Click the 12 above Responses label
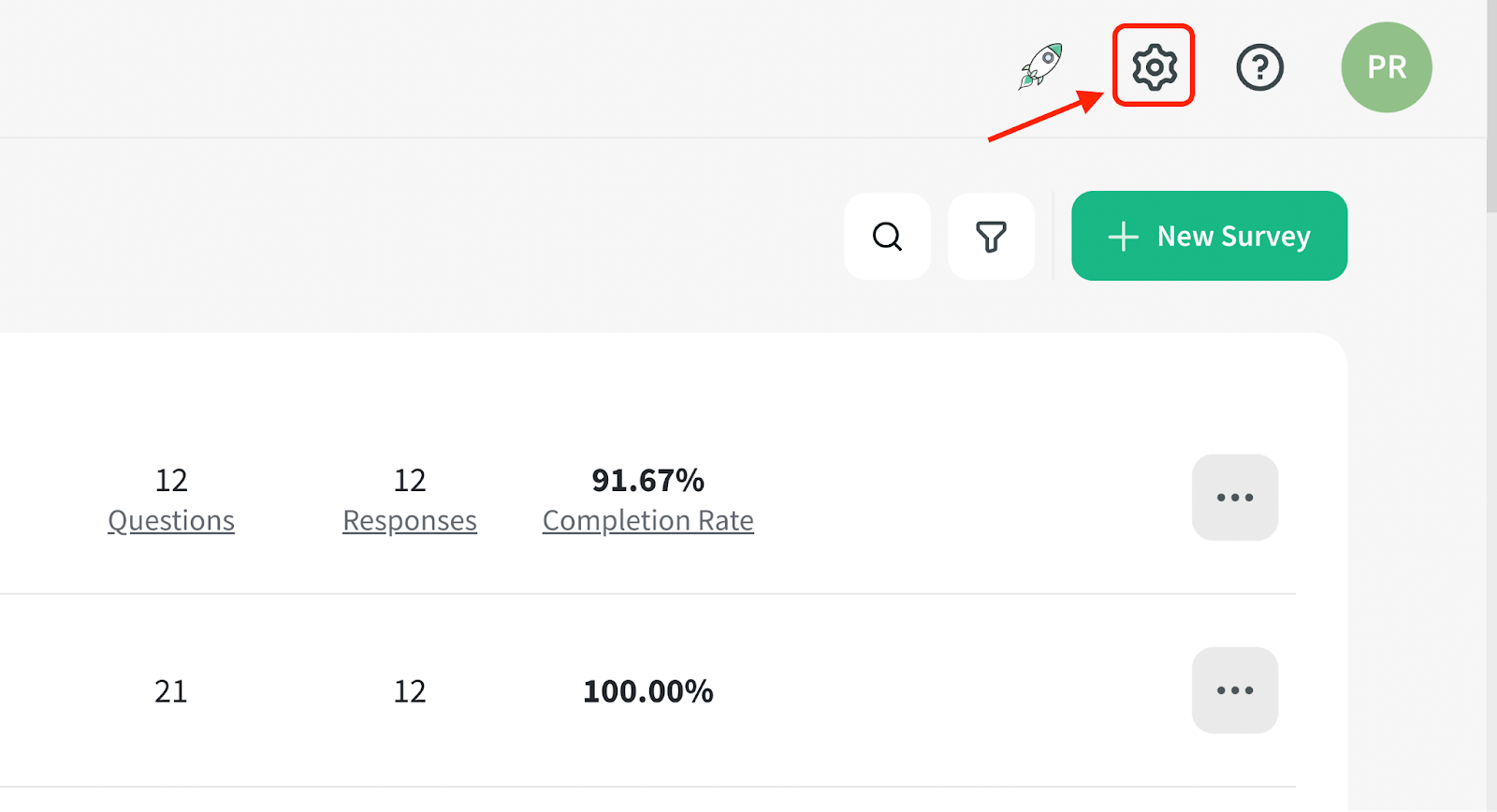The image size is (1497, 812). (410, 480)
